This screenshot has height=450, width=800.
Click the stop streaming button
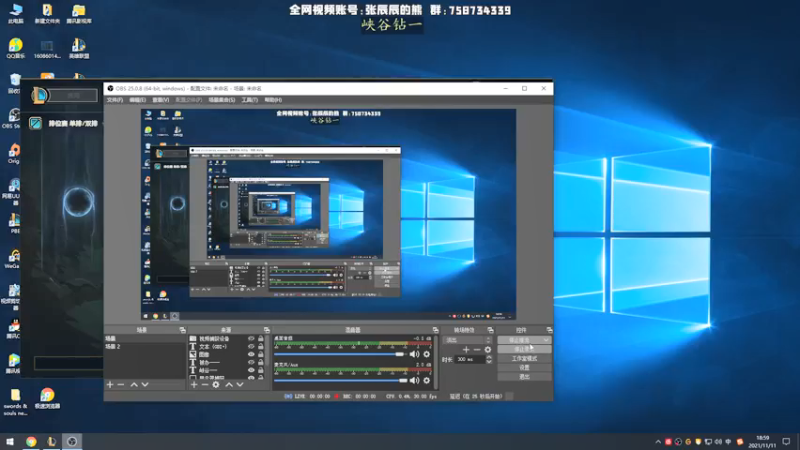pyautogui.click(x=519, y=340)
